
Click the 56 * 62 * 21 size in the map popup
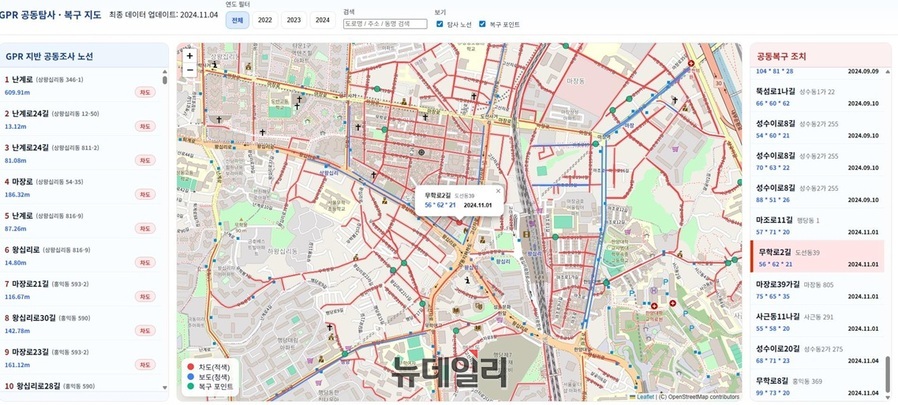[x=440, y=205]
